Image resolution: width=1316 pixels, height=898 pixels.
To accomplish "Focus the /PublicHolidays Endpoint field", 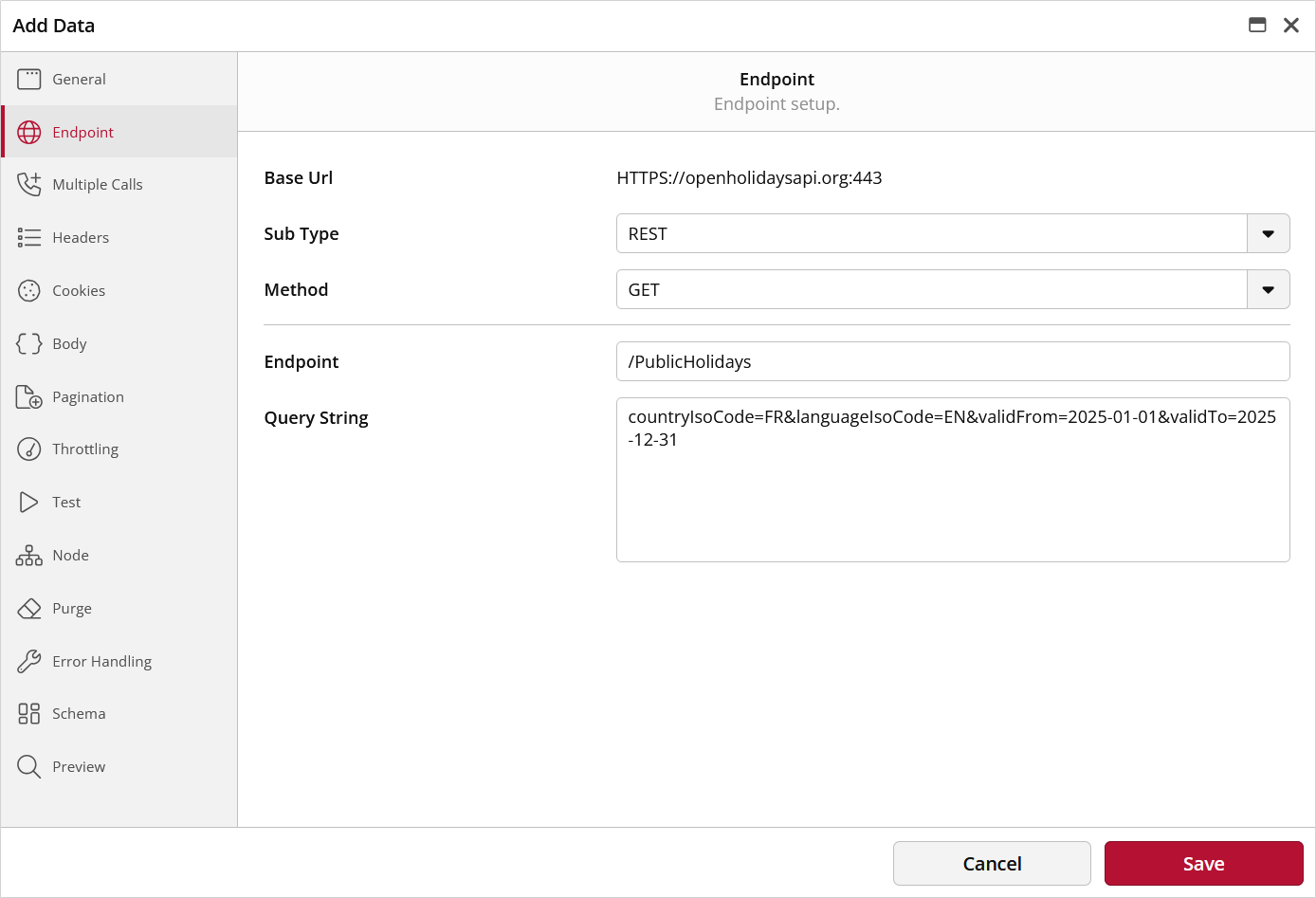I will pyautogui.click(x=953, y=361).
